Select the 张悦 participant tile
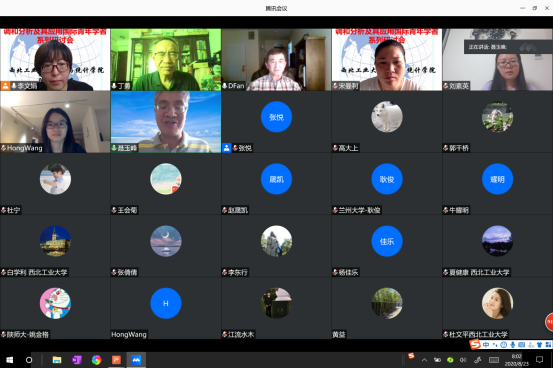This screenshot has width=553, height=369. point(276,122)
